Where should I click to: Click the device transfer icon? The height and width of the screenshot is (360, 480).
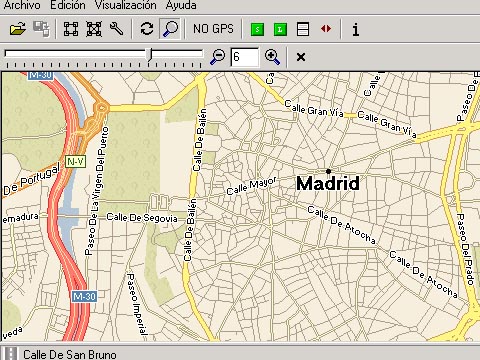click(x=41, y=29)
